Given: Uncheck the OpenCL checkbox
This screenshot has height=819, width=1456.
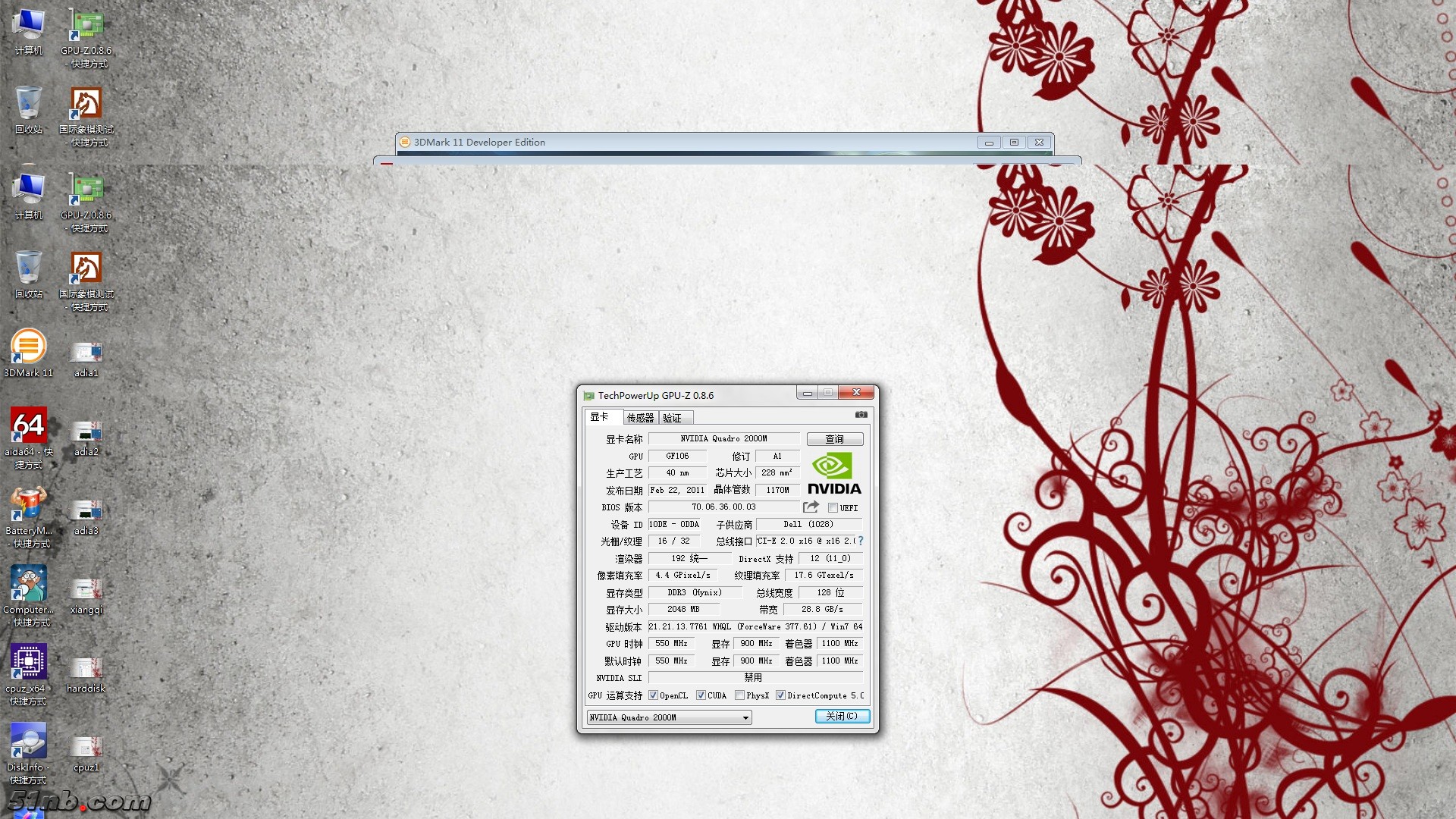Looking at the screenshot, I should tap(653, 695).
